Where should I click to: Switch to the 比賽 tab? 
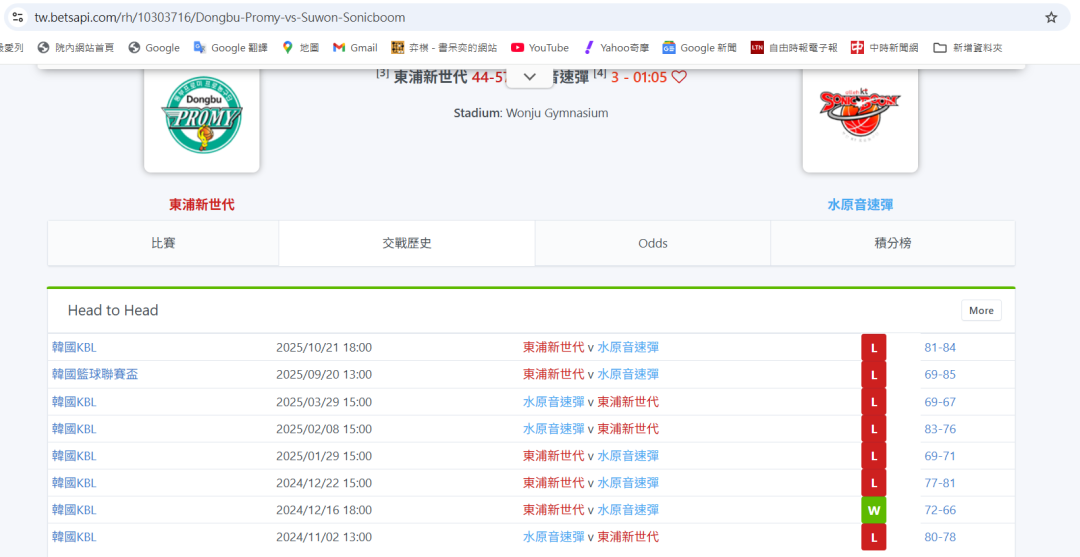(163, 243)
